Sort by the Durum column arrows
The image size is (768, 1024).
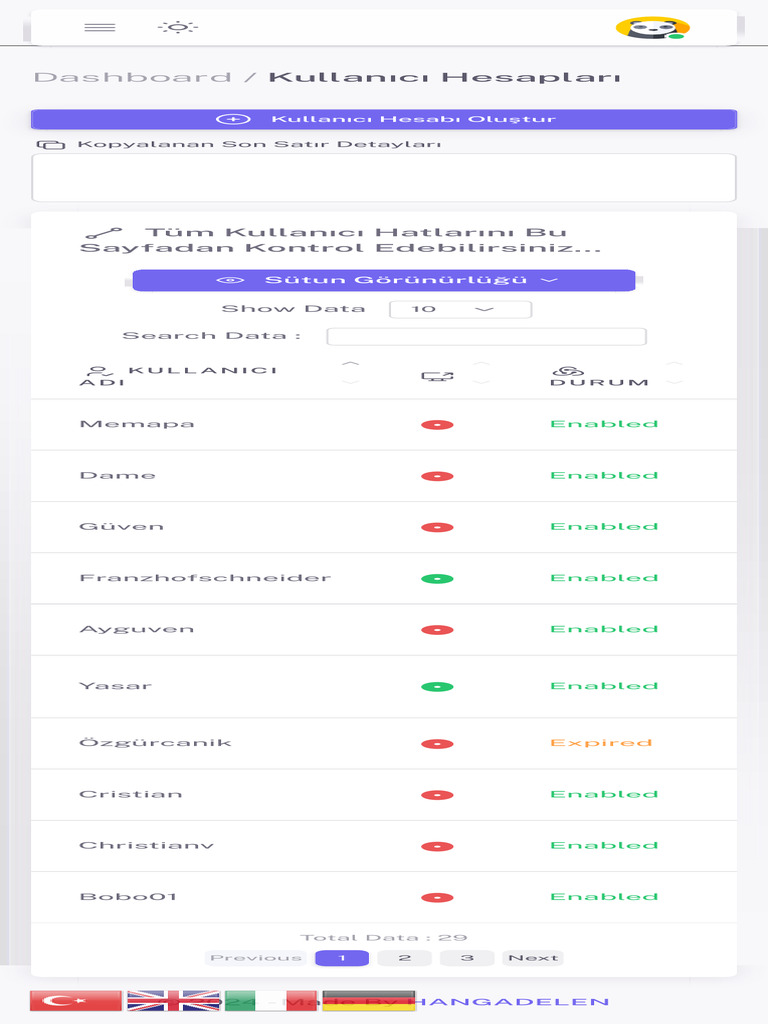pos(675,374)
